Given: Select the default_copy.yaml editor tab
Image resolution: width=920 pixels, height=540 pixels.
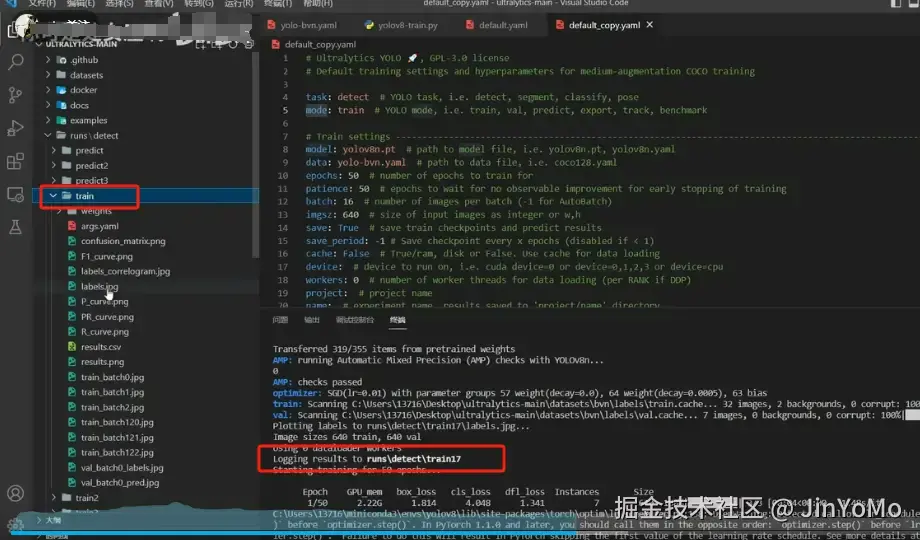Looking at the screenshot, I should tap(604, 25).
